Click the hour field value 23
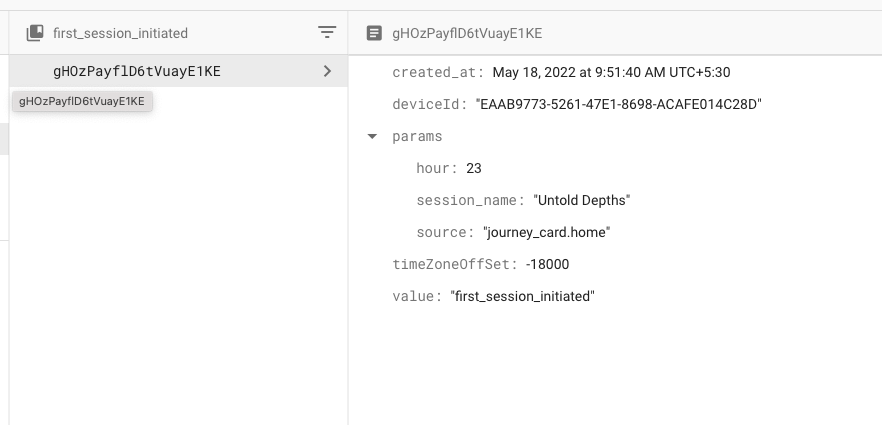882x425 pixels. pyautogui.click(x=474, y=168)
